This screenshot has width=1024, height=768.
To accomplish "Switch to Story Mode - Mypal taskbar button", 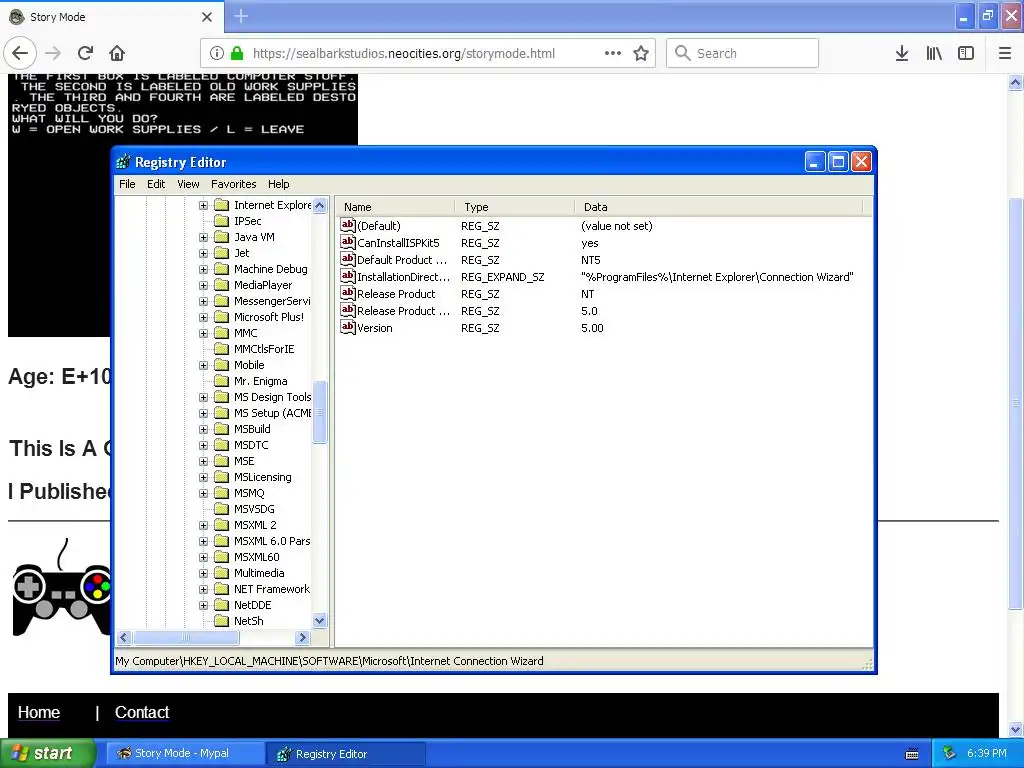I will [x=185, y=754].
